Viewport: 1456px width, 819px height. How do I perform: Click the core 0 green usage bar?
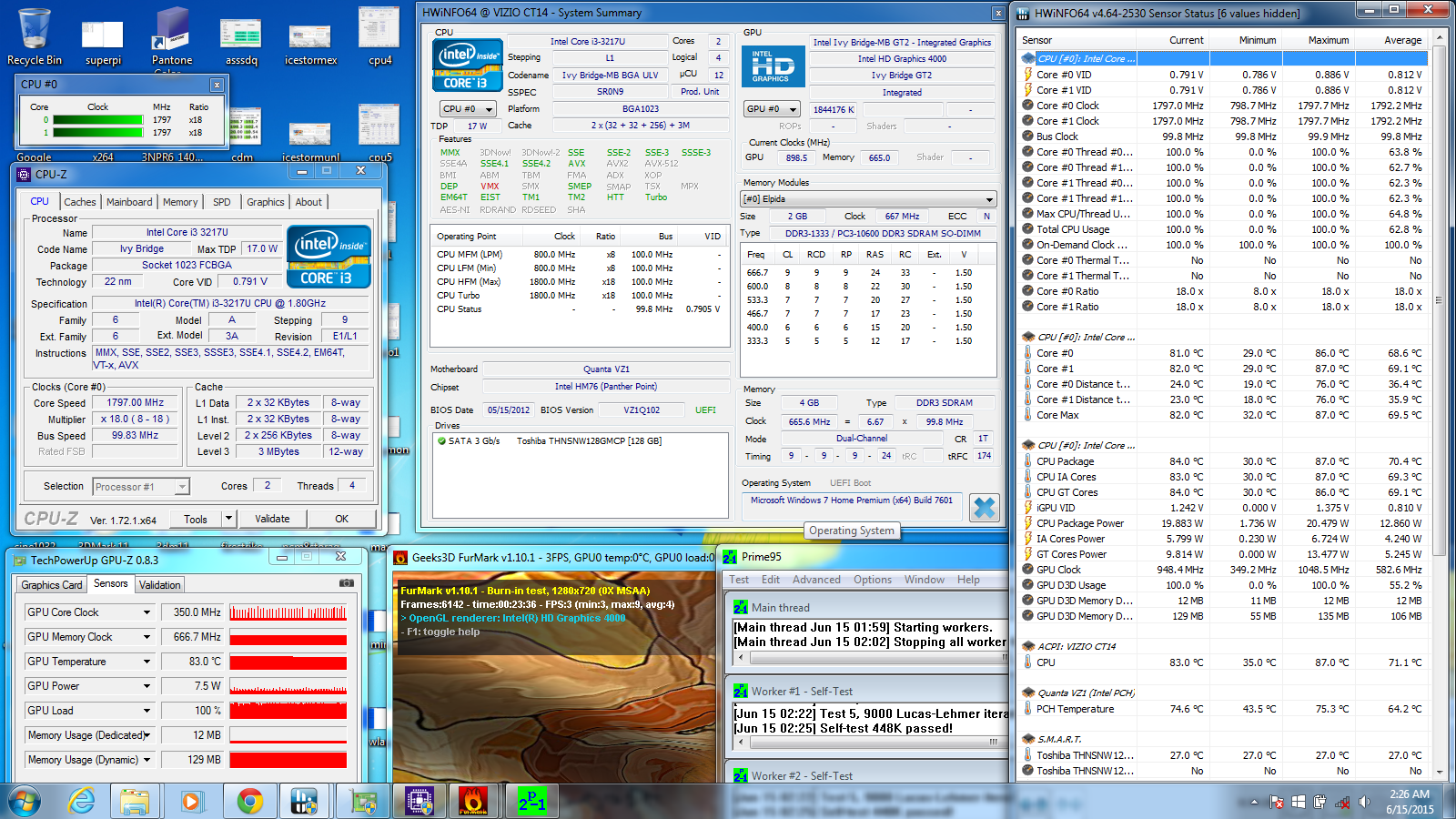pos(97,119)
